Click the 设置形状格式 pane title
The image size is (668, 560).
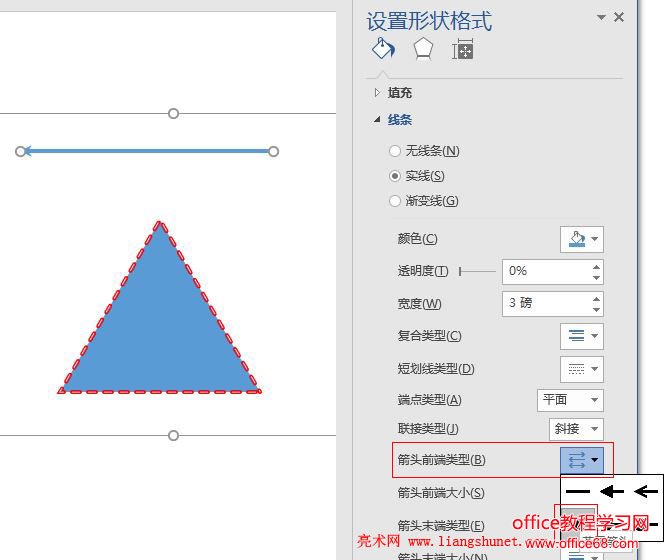(429, 21)
